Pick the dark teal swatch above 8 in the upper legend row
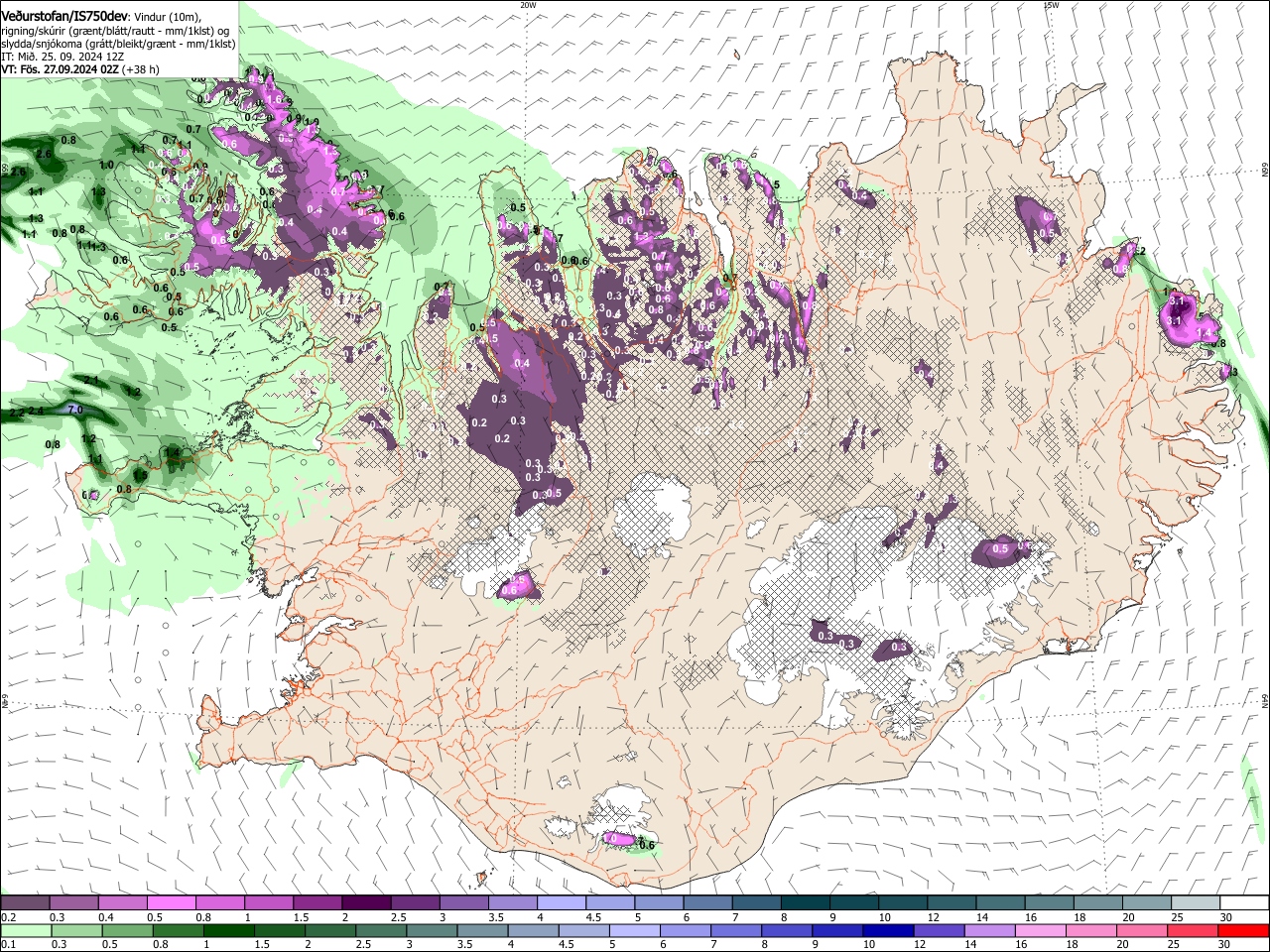This screenshot has height=952, width=1270. (x=806, y=903)
